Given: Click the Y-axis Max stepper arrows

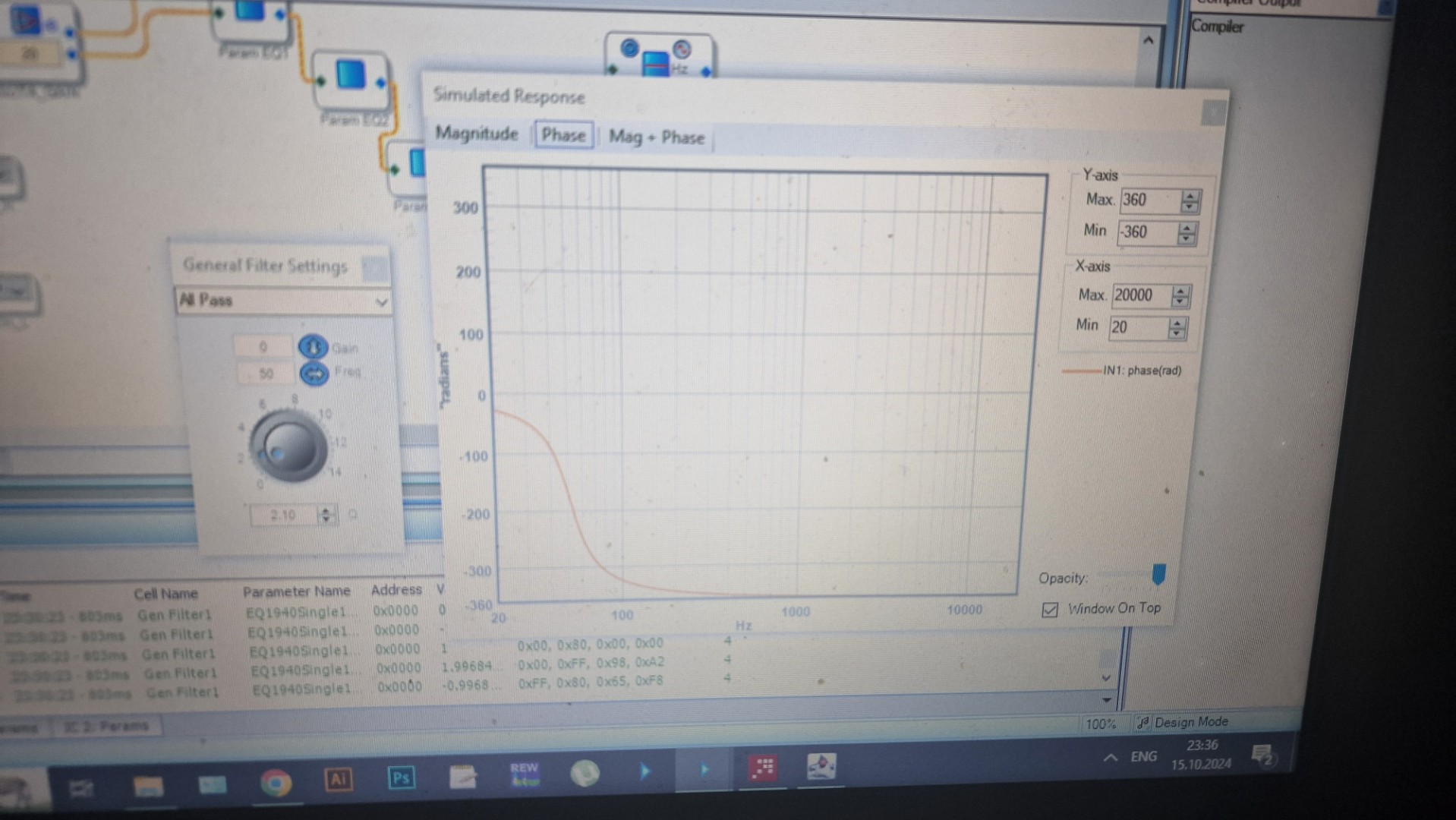Looking at the screenshot, I should [1190, 201].
